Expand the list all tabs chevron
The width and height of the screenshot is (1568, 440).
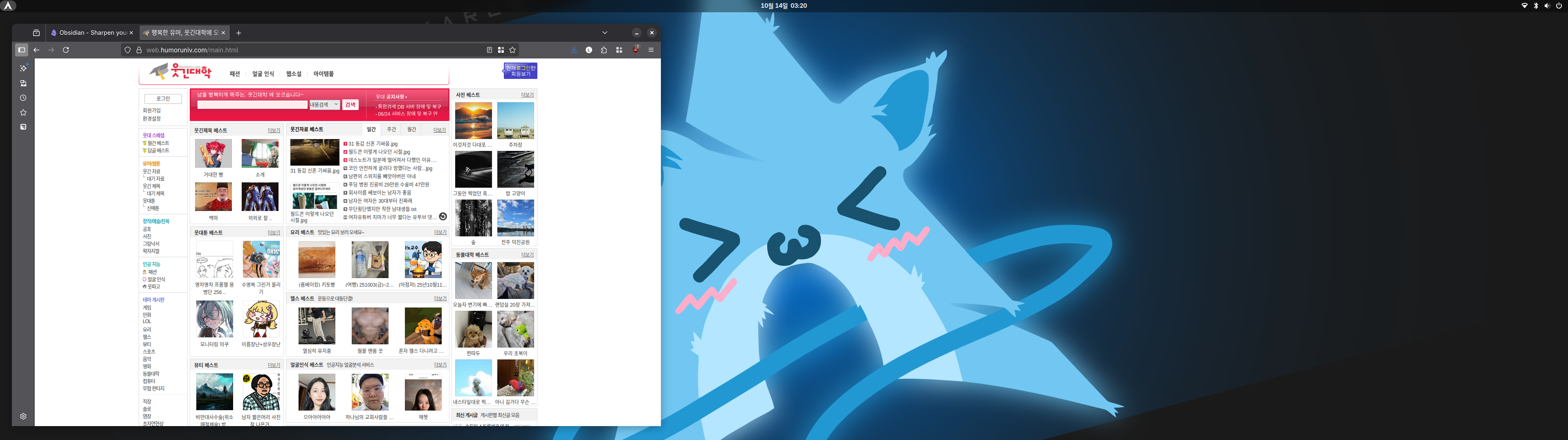coord(604,33)
